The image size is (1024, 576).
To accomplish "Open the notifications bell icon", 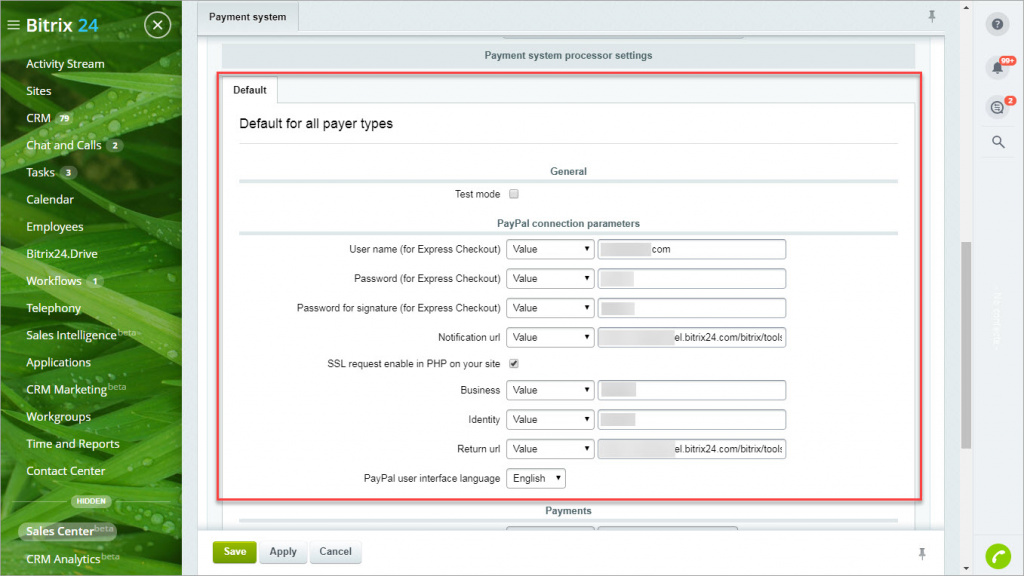I will click(x=997, y=67).
